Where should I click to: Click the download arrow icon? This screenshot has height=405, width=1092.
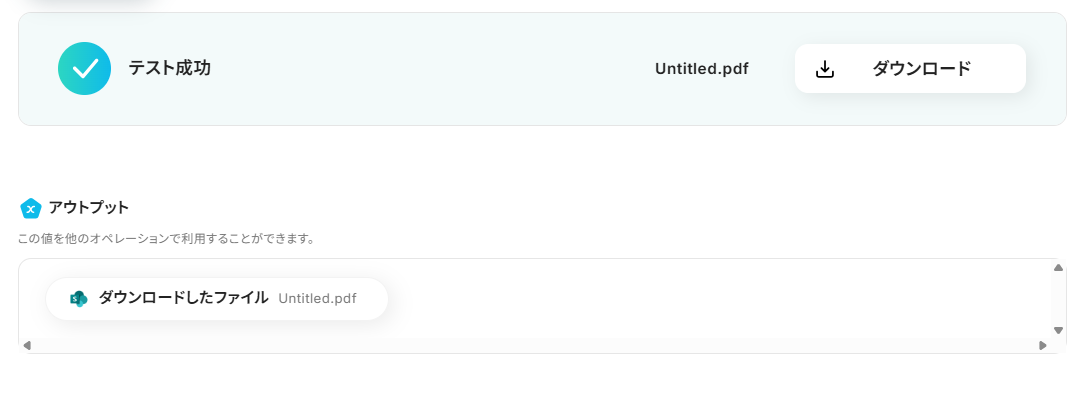[825, 69]
